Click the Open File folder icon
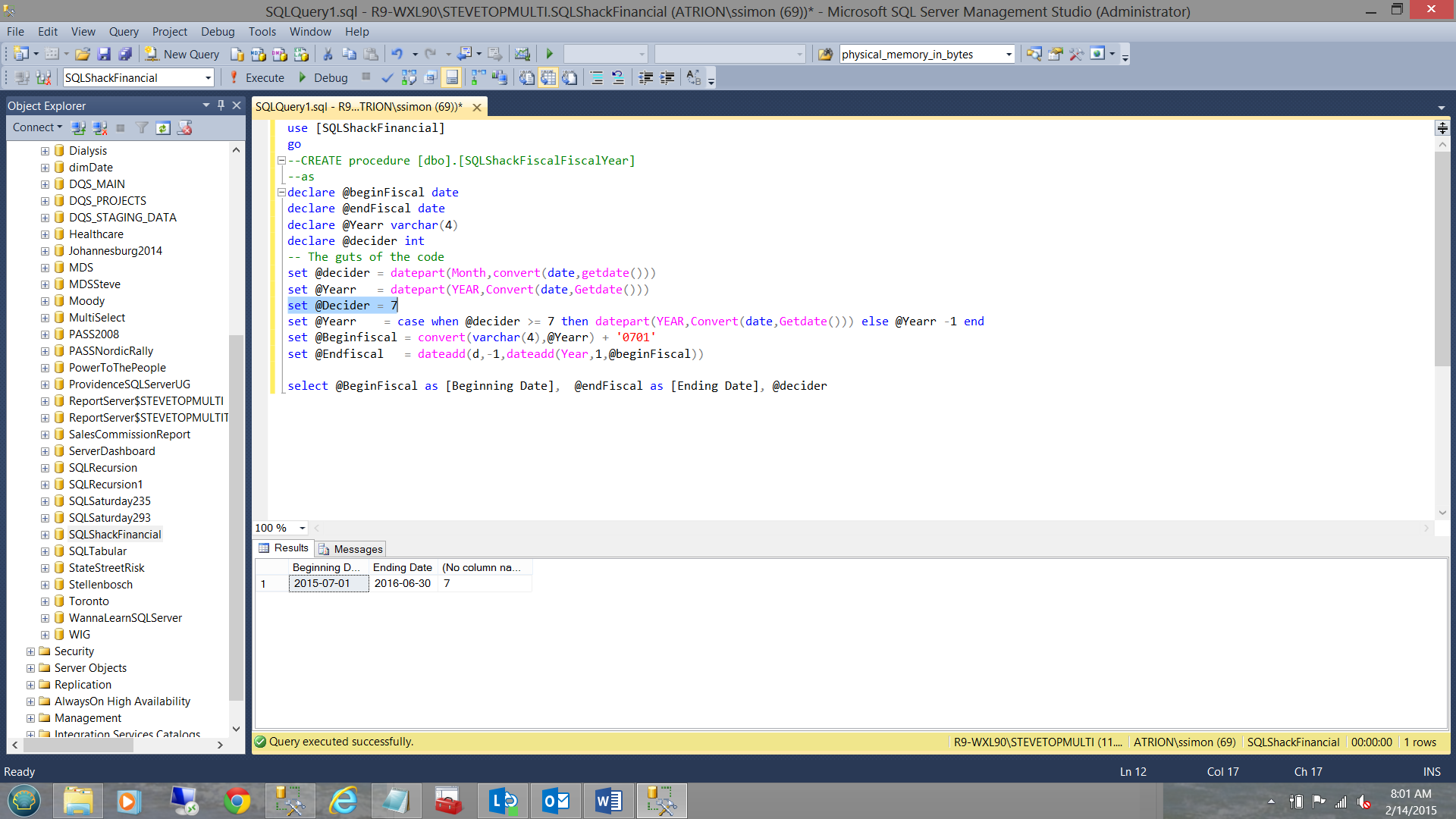The image size is (1456, 819). [83, 54]
